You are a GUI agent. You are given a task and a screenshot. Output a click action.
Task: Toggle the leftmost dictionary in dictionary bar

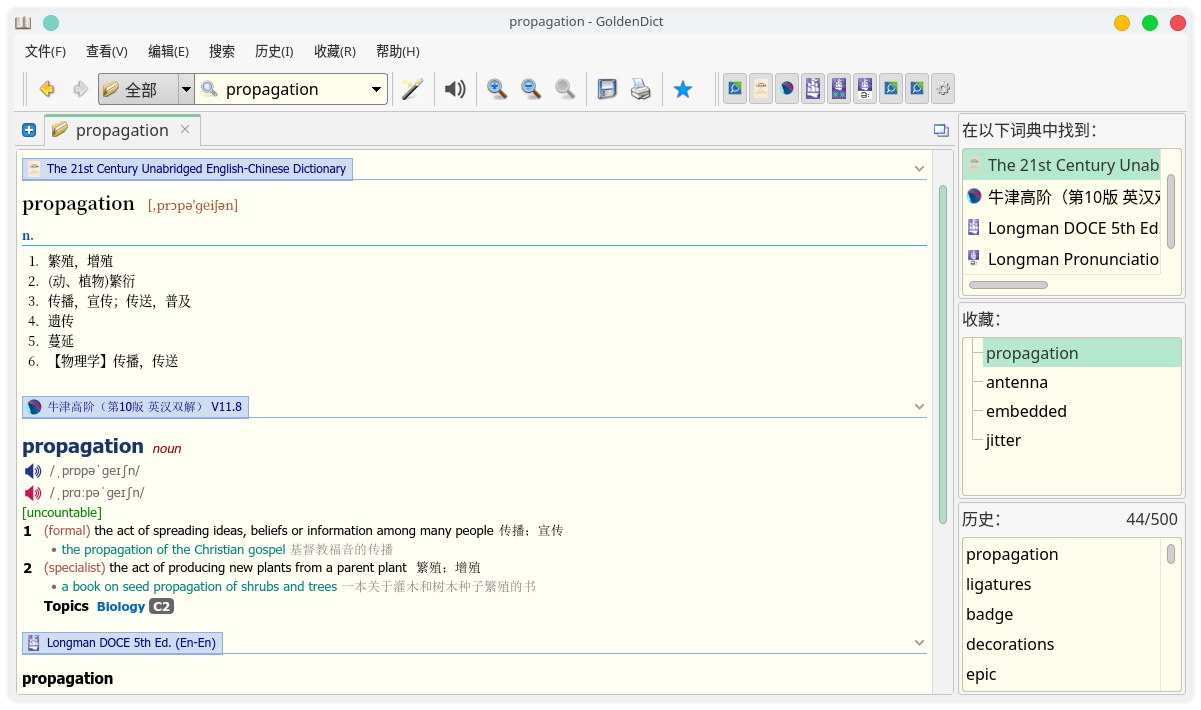coord(735,89)
